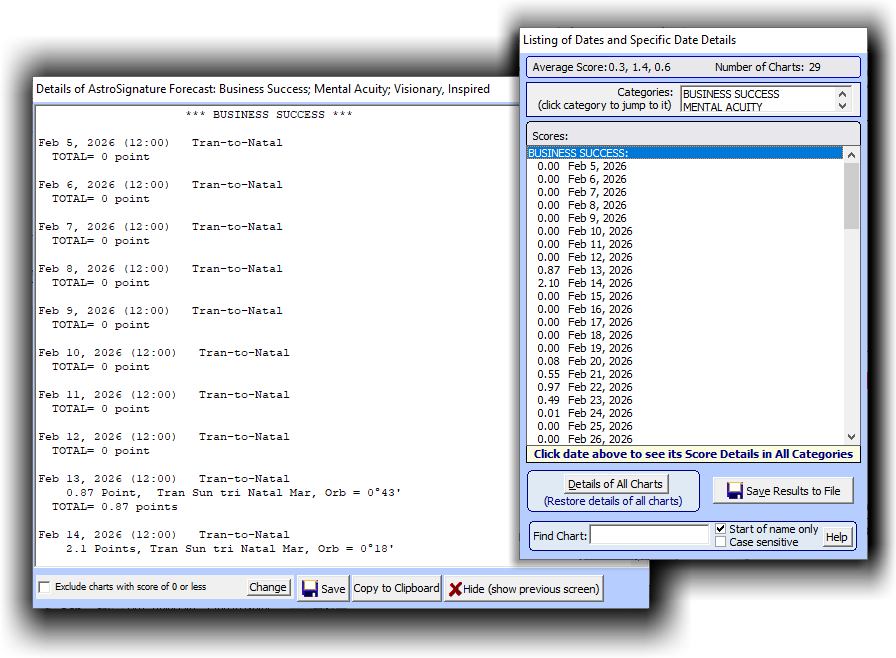Open Details of All Charts

point(615,484)
